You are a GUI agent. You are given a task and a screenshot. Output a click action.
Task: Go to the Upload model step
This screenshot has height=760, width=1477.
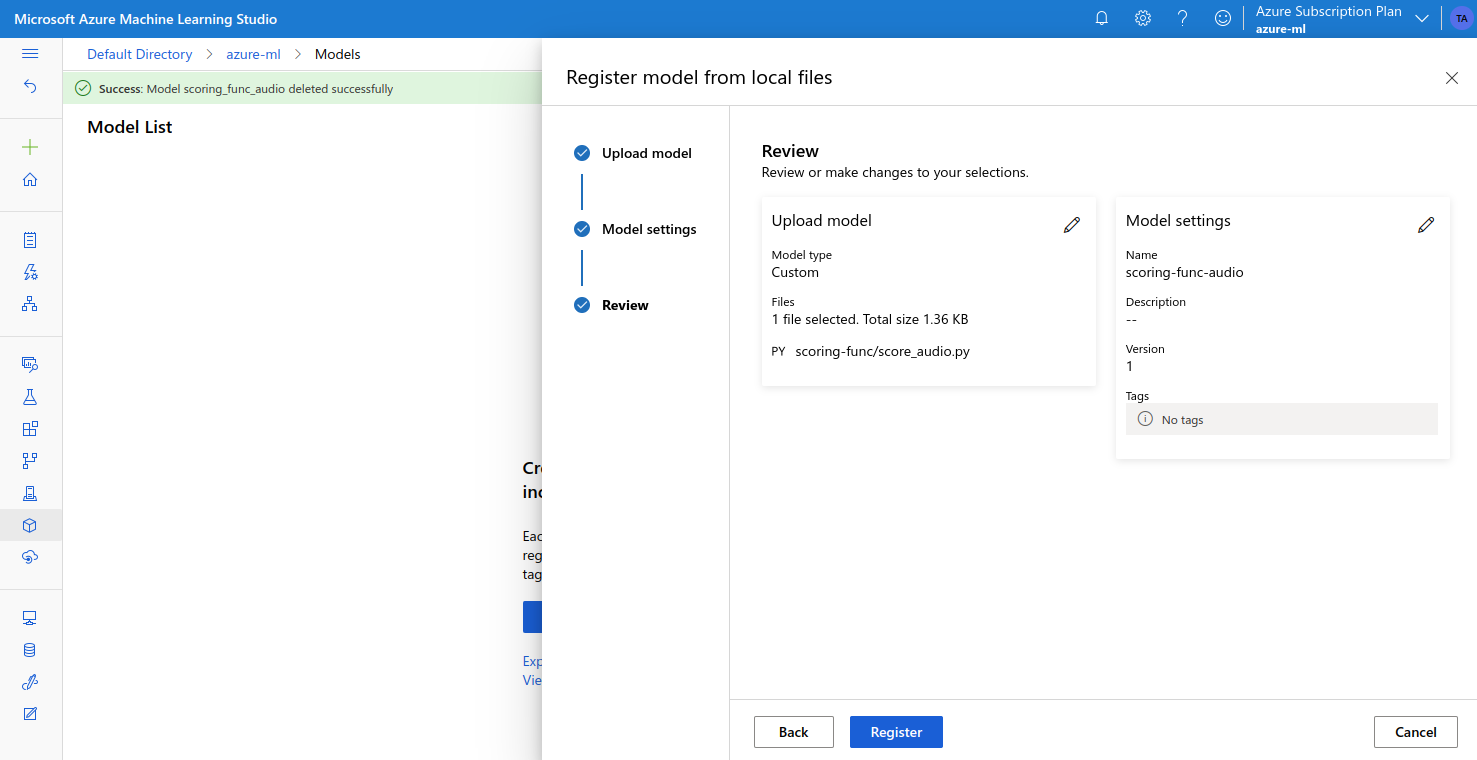(x=646, y=153)
